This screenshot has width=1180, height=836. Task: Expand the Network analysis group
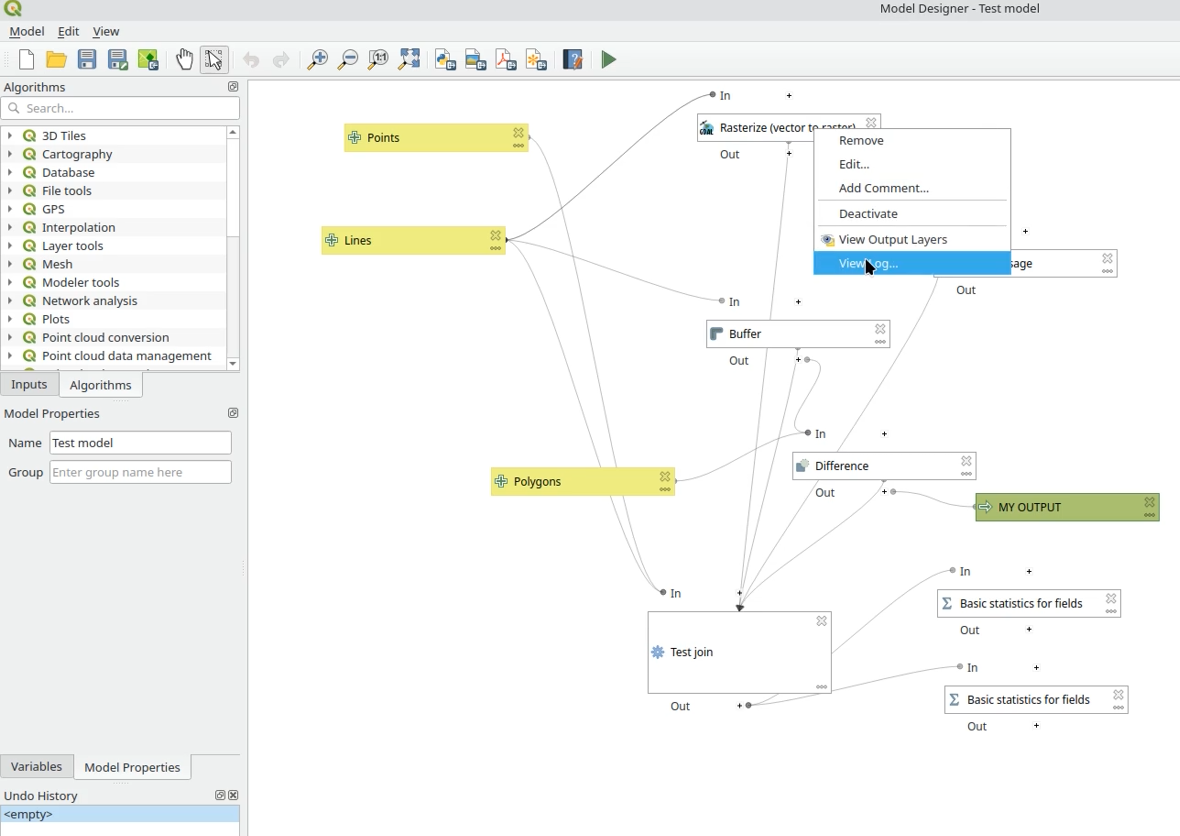(10, 301)
